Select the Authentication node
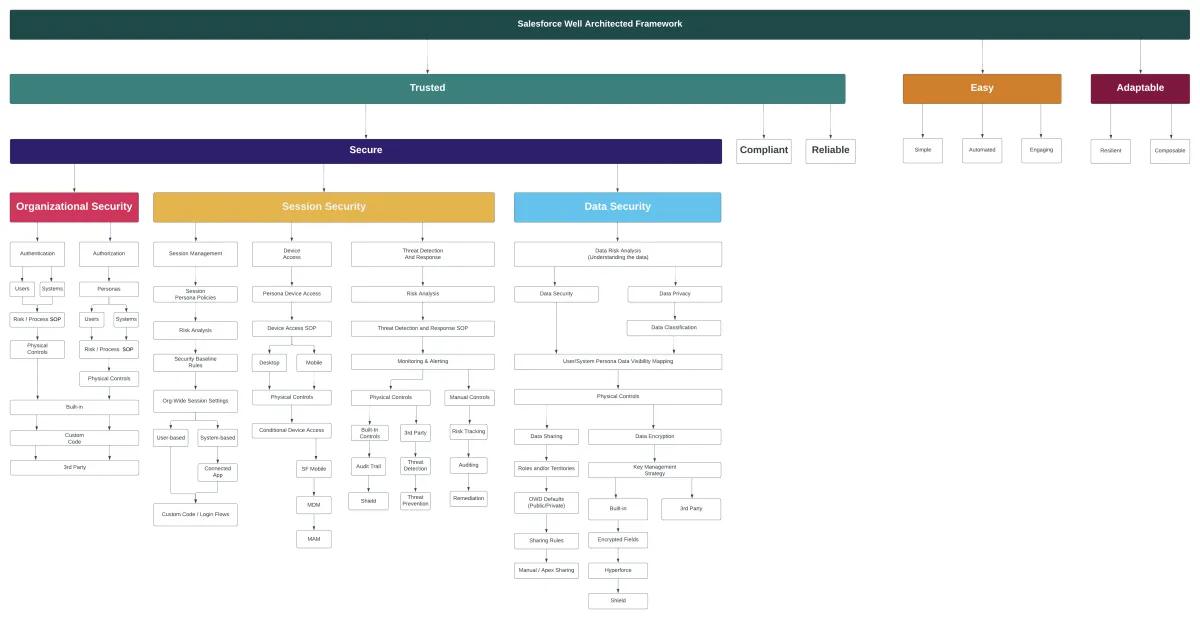1200x619 pixels. [x=37, y=254]
